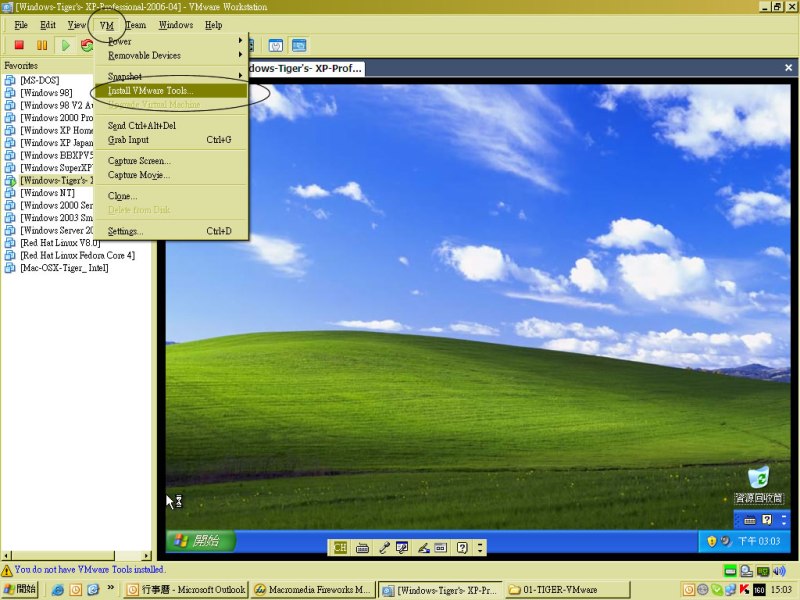Click the handwriting pen icon on IME bar
The height and width of the screenshot is (600, 800).
pos(423,548)
